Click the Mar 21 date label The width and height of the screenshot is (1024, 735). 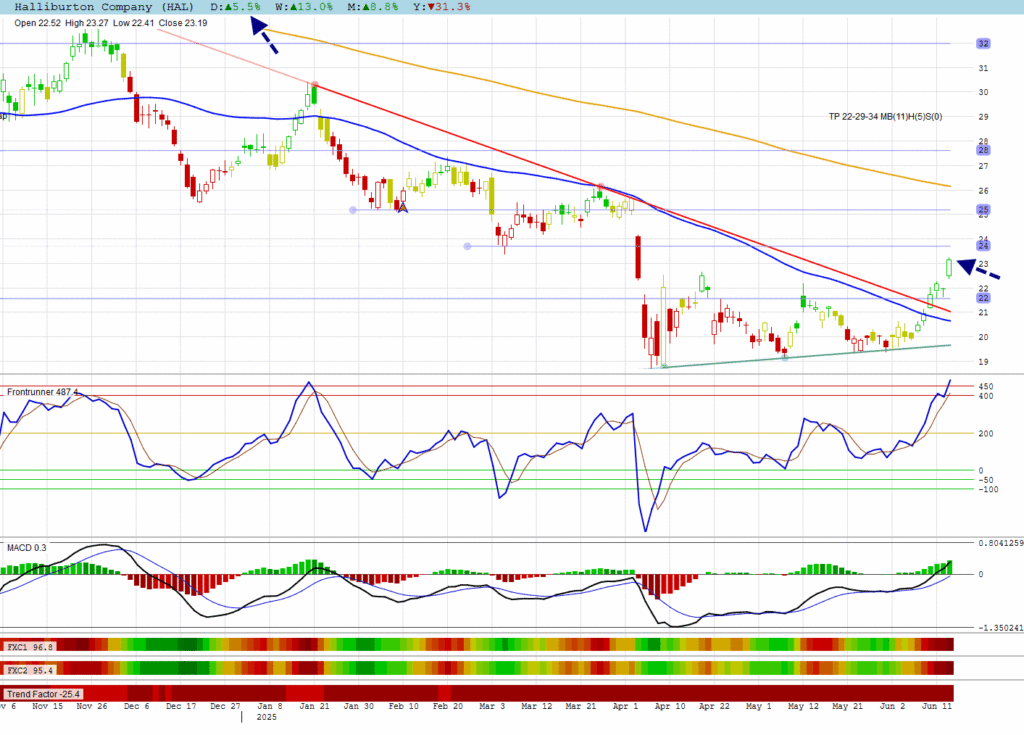[x=581, y=706]
